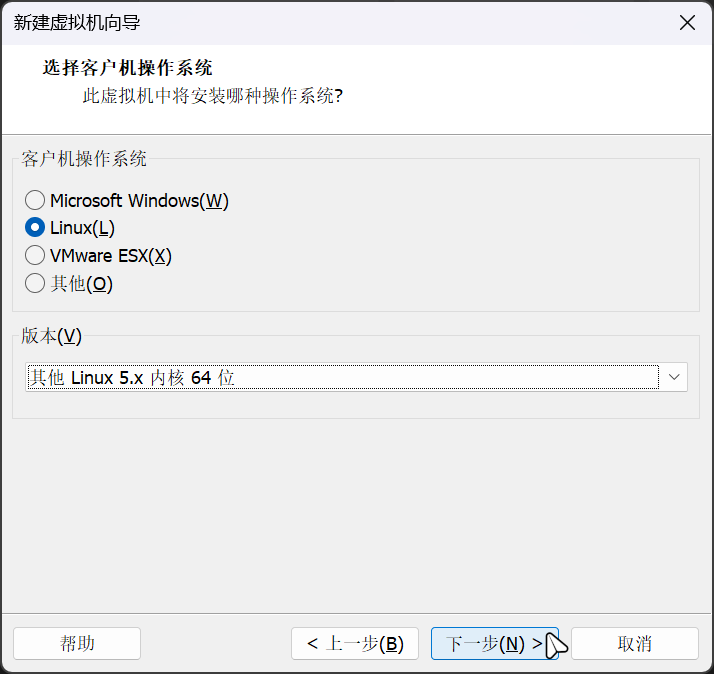
Task: Expand the 版本 dropdown arrow
Action: 674,377
